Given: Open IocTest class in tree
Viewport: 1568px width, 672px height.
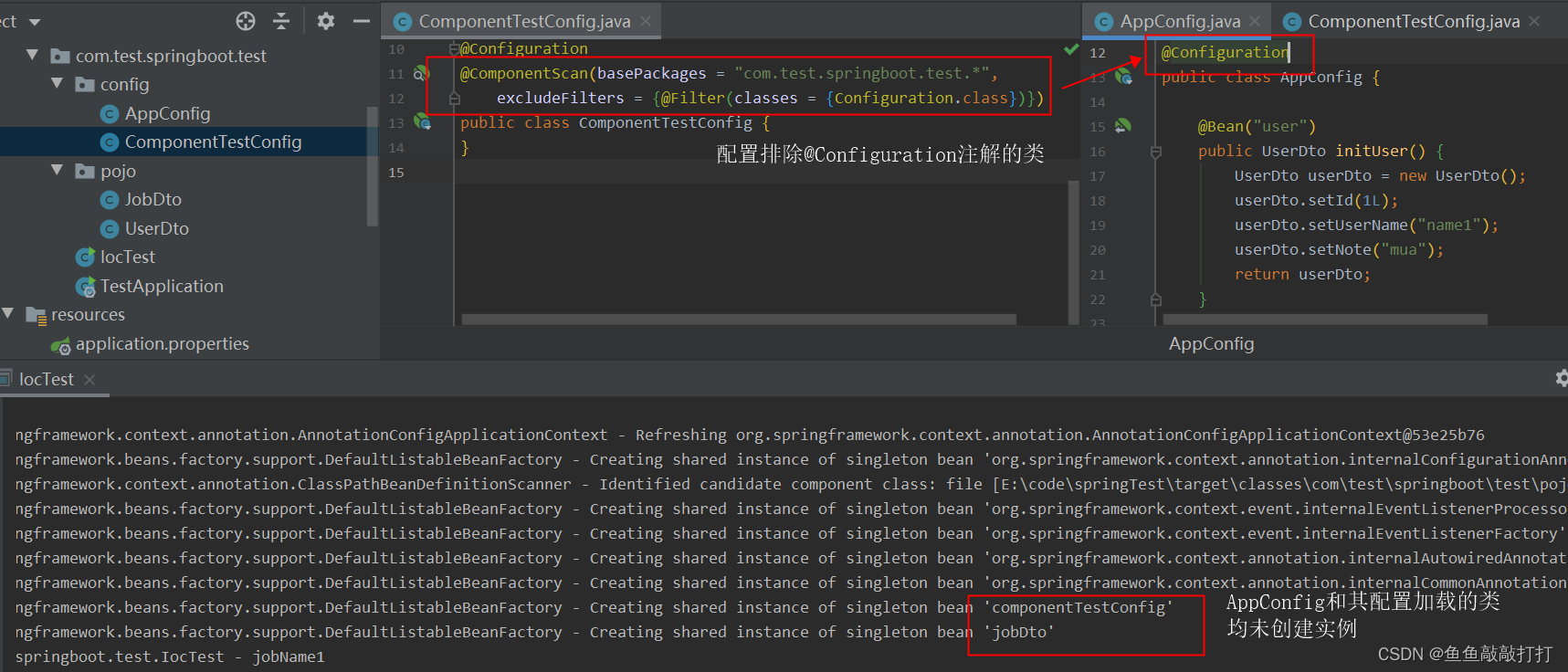Looking at the screenshot, I should point(127,257).
